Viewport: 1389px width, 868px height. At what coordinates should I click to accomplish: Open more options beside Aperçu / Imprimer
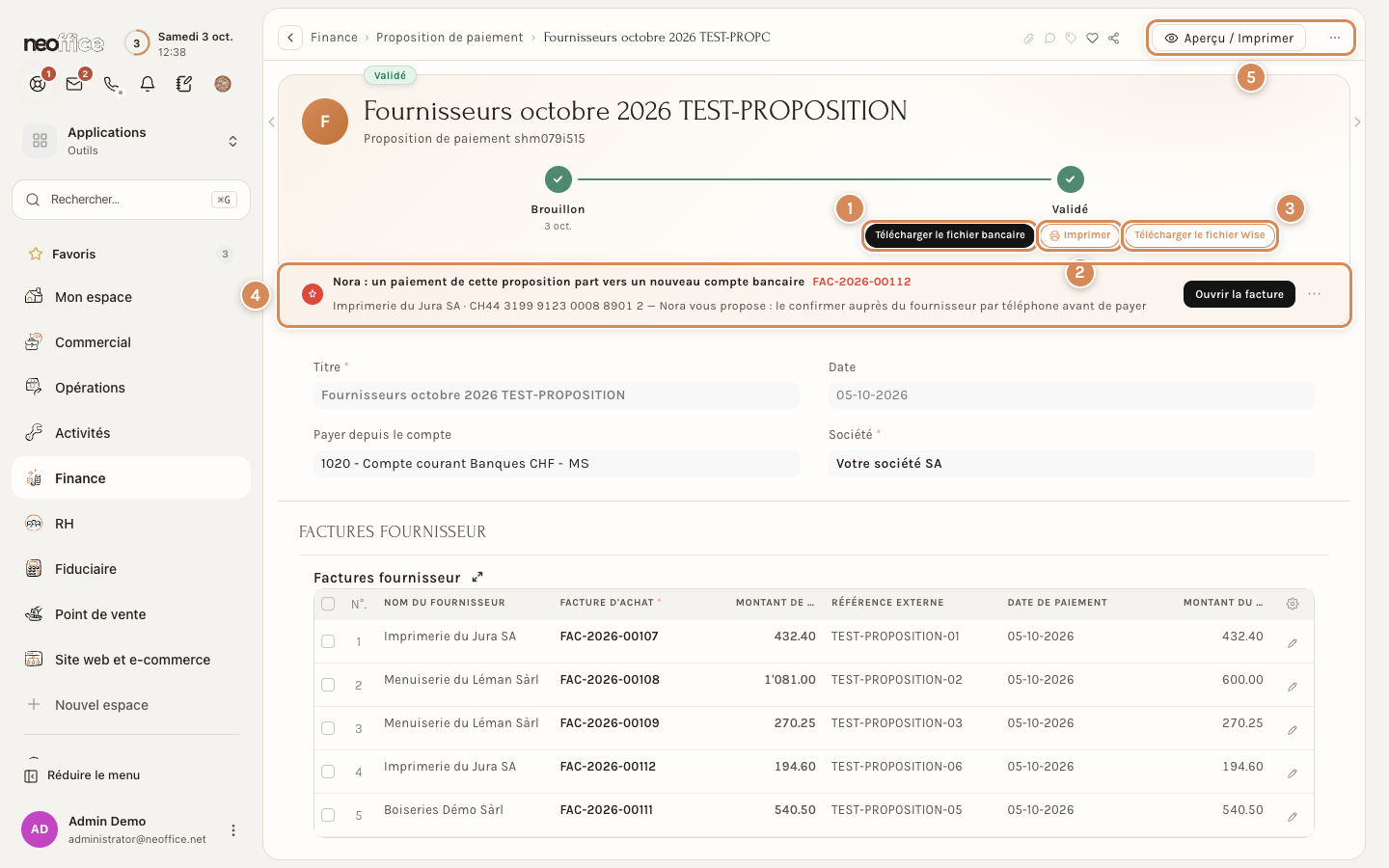[1335, 38]
